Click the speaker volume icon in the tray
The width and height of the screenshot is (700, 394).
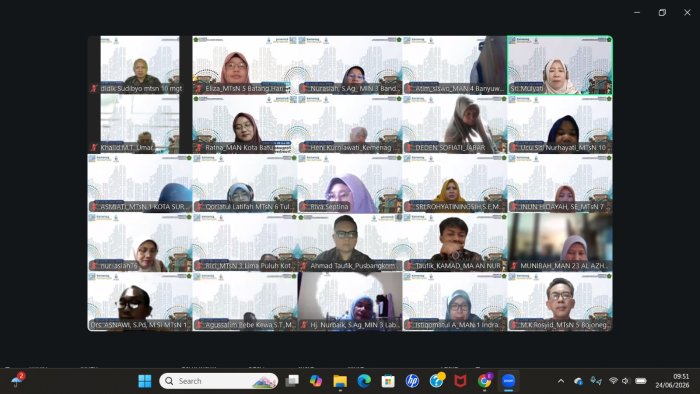625,381
